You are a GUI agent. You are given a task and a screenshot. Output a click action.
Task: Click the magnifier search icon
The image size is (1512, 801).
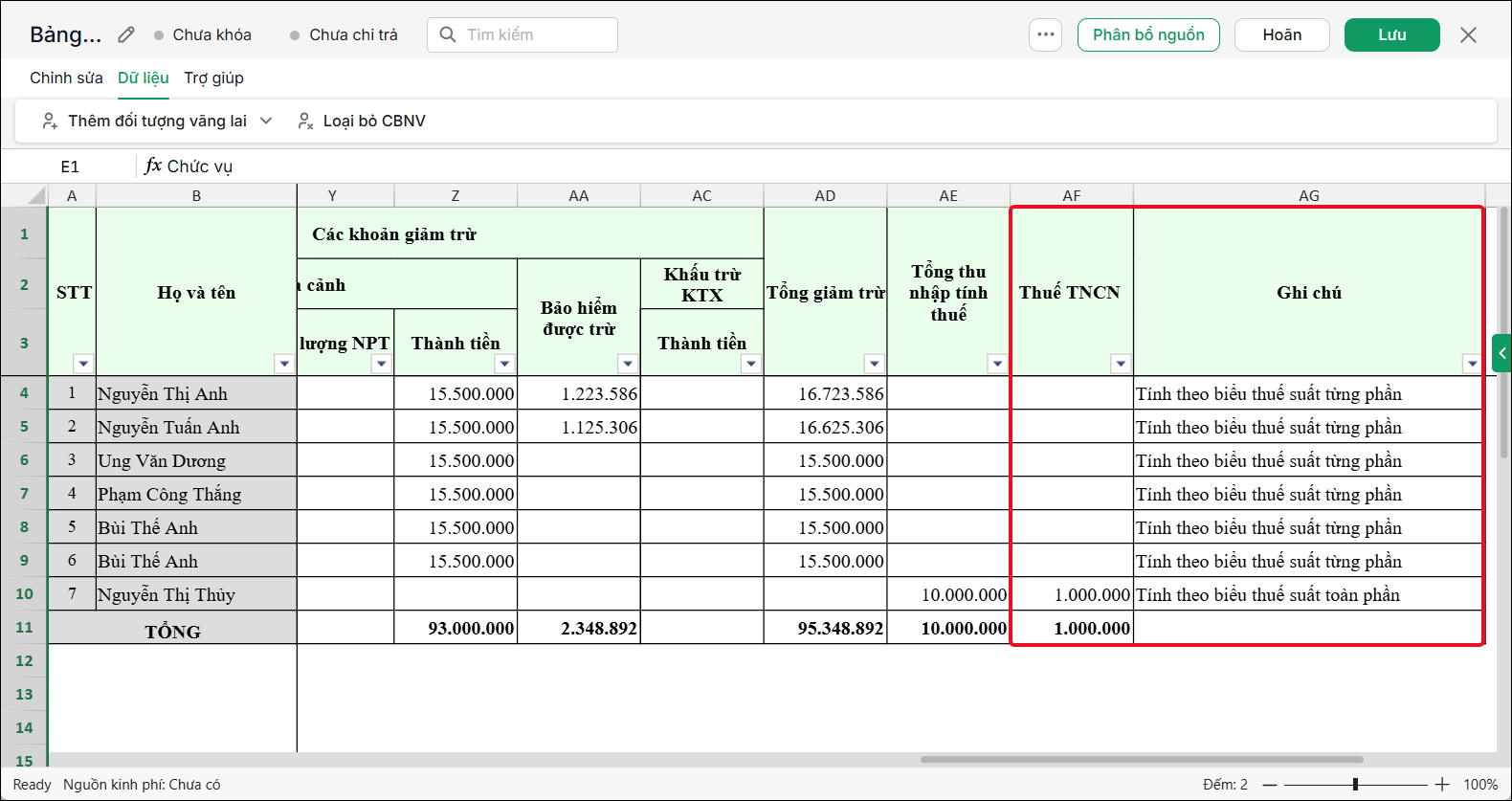(447, 34)
